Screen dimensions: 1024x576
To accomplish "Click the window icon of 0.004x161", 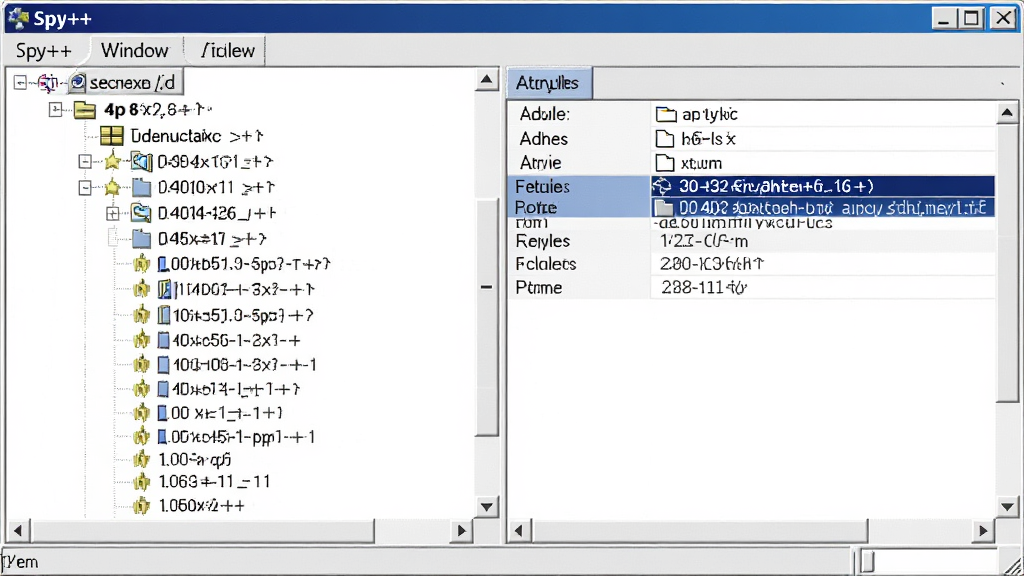I will click(141, 161).
